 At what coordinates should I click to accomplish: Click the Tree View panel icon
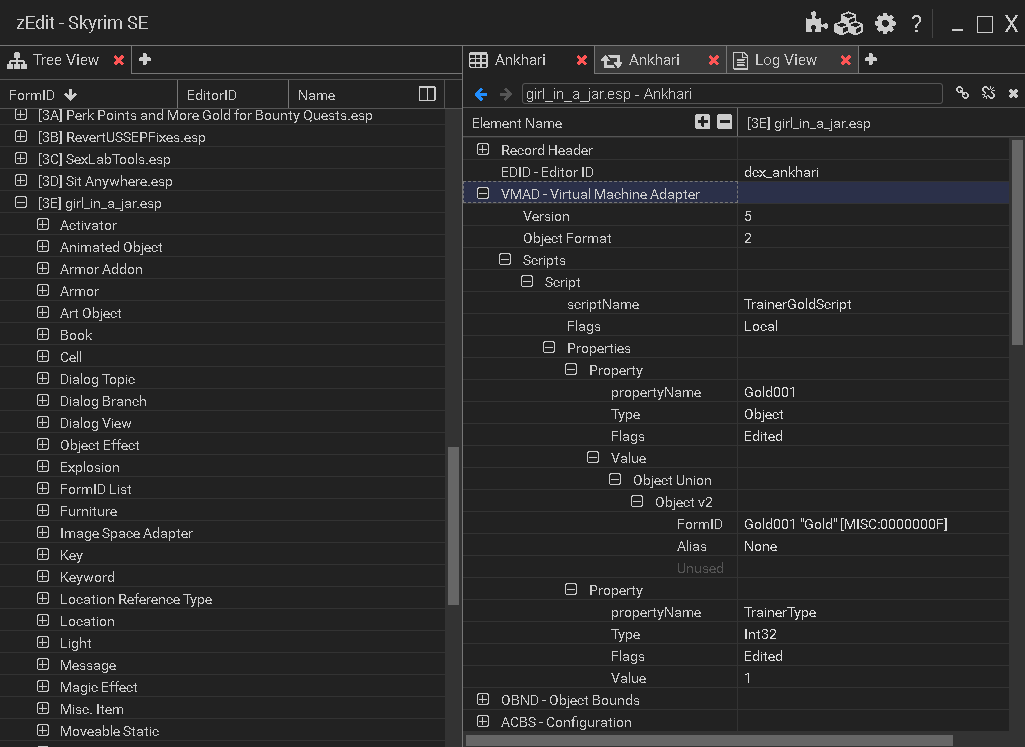click(x=14, y=59)
